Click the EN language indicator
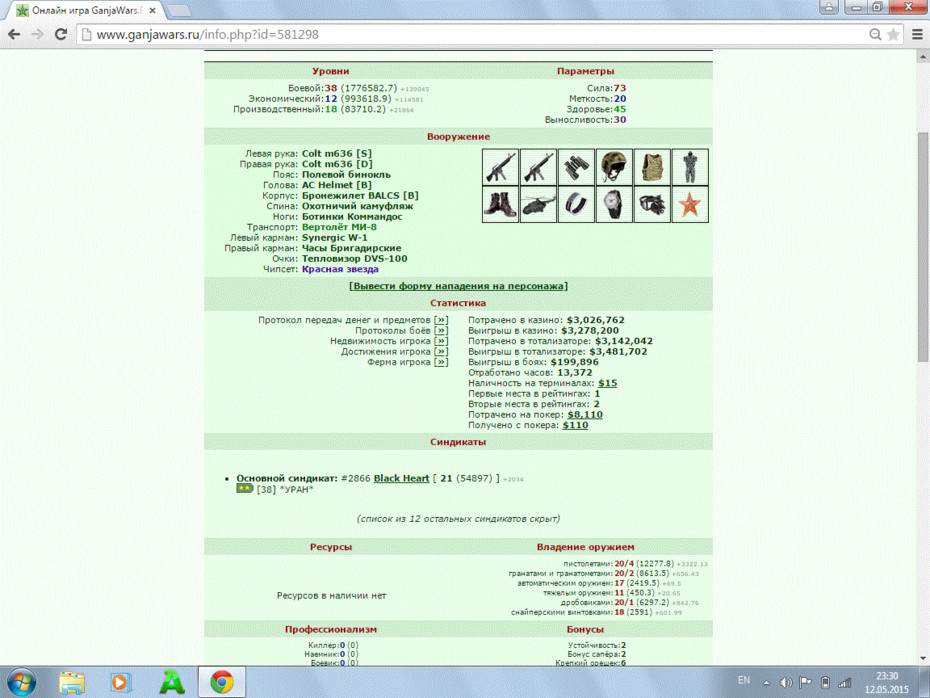The width and height of the screenshot is (930, 698). click(x=744, y=680)
